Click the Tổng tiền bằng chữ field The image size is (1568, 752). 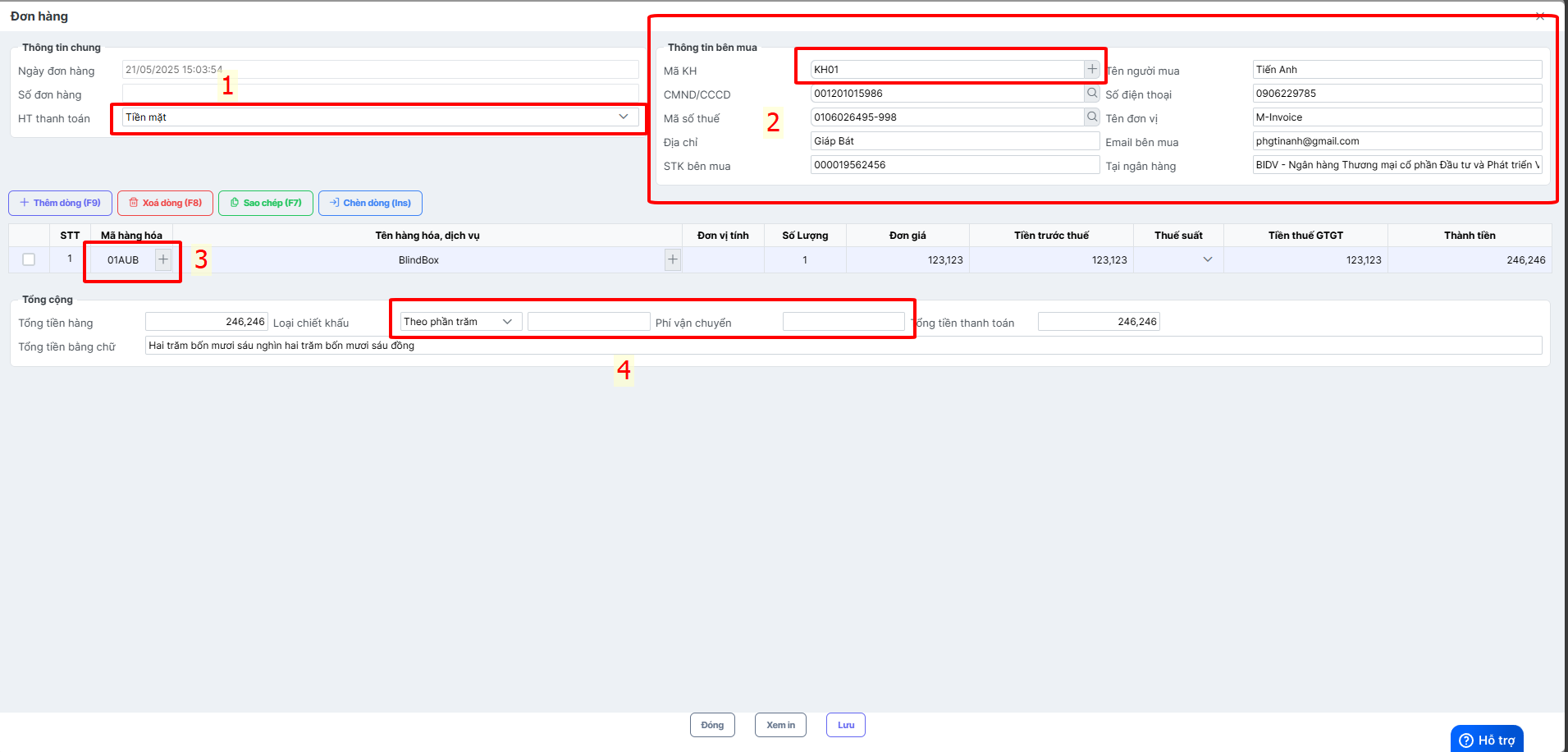pyautogui.click(x=843, y=346)
